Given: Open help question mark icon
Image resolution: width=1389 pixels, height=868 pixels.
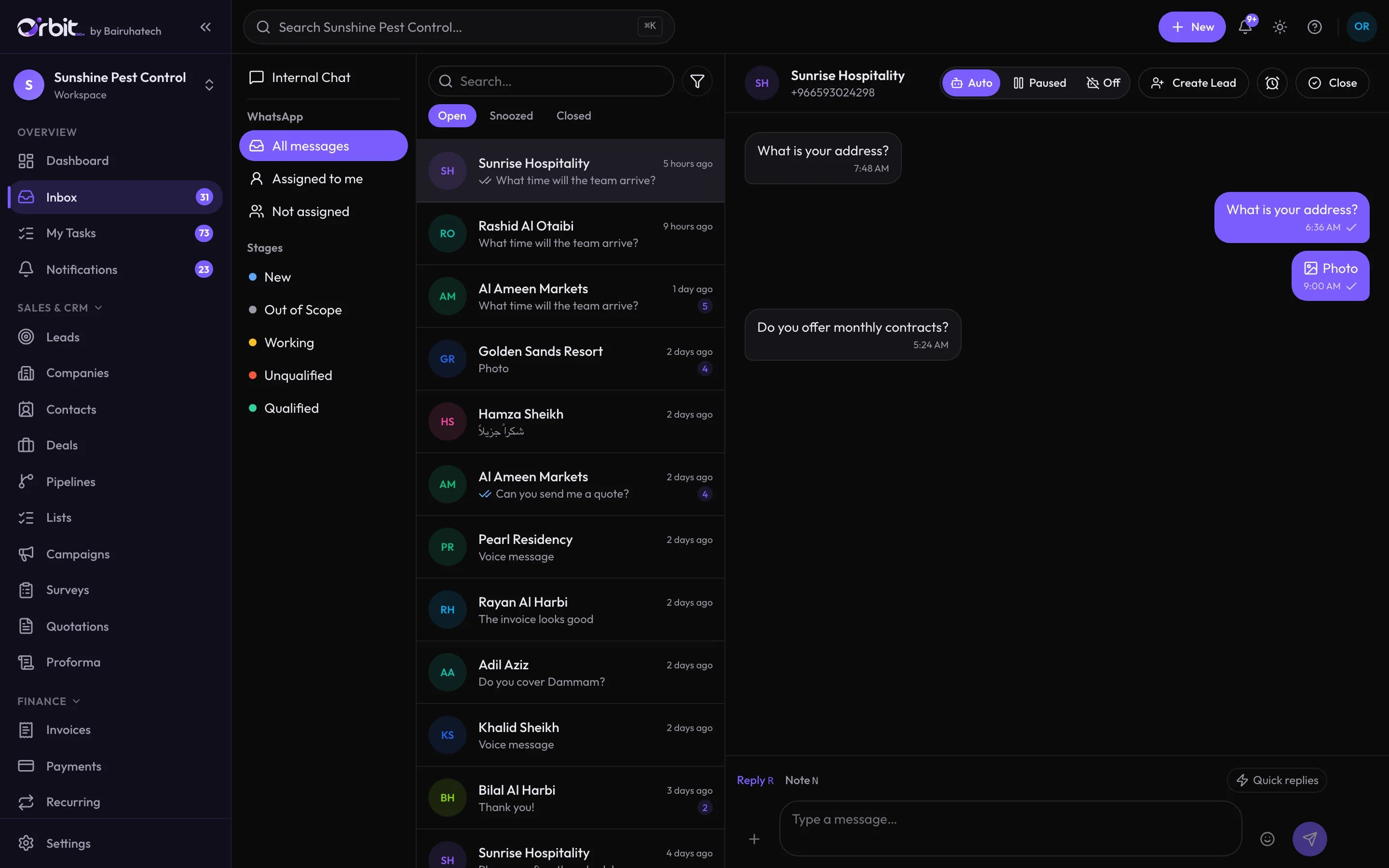Looking at the screenshot, I should click(1314, 27).
